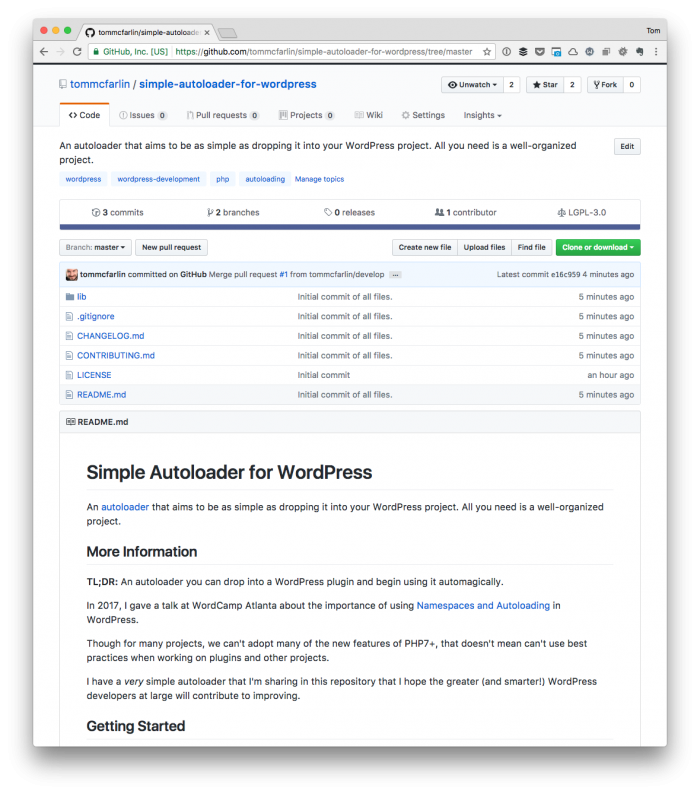Click the wordpress topic tag
Viewport: 700px width, 794px height.
click(x=83, y=179)
